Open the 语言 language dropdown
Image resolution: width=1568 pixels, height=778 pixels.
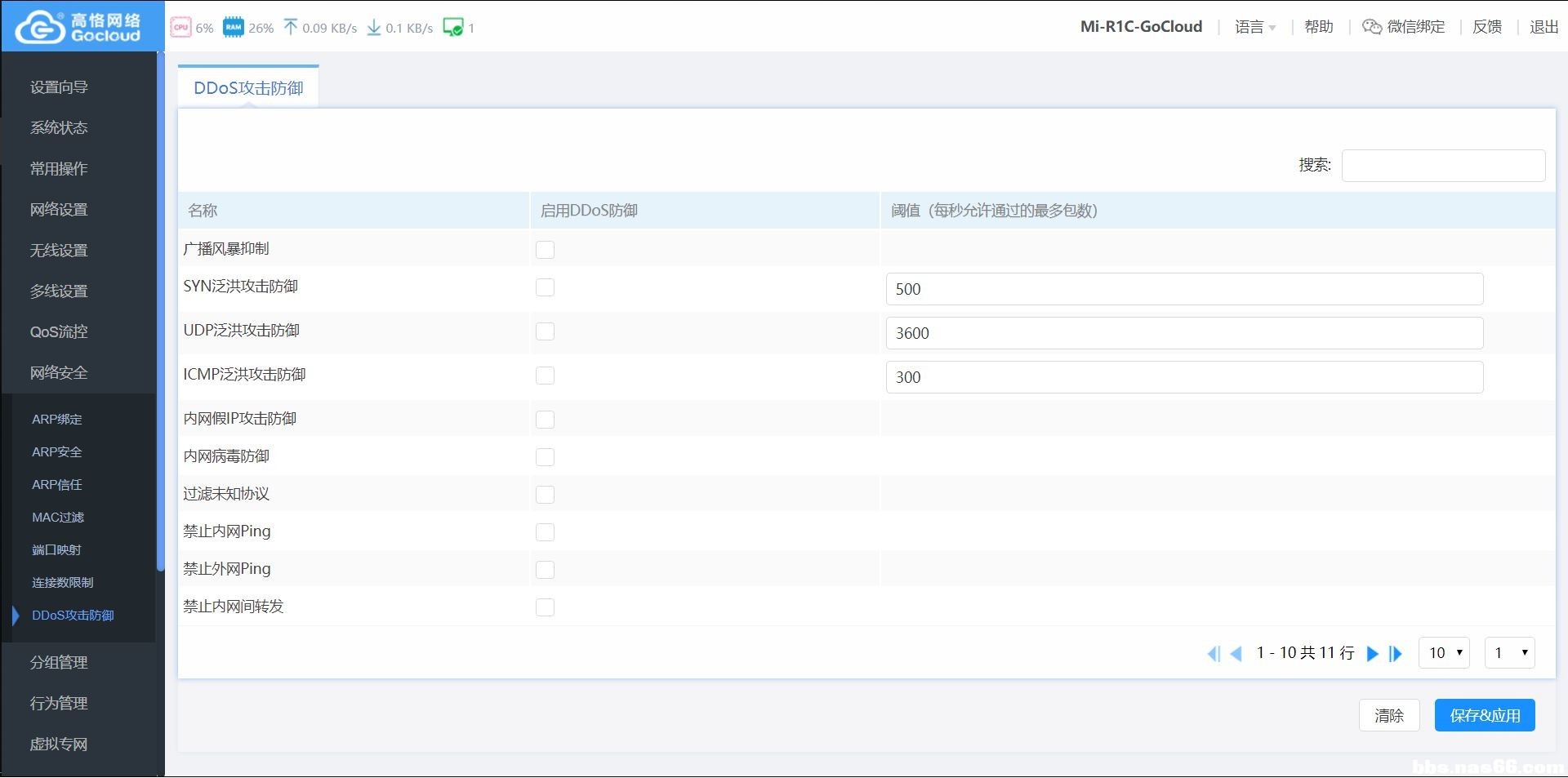(x=1255, y=27)
